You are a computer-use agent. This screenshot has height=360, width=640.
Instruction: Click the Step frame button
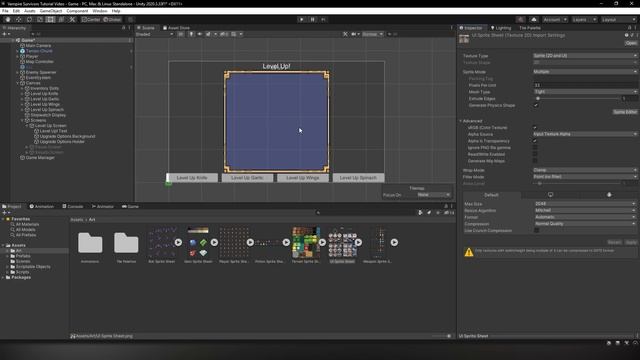coord(324,19)
